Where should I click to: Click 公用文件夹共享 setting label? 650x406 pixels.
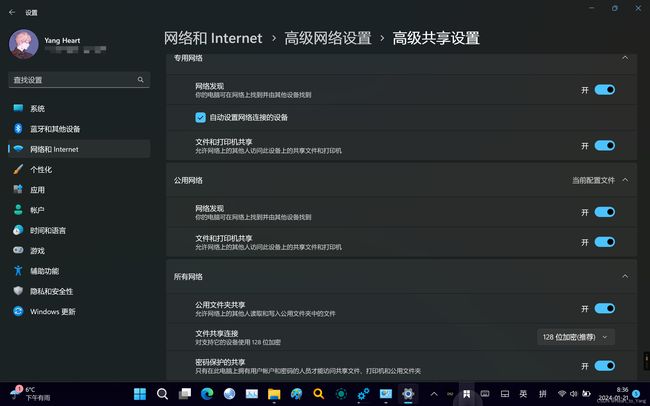(220, 305)
